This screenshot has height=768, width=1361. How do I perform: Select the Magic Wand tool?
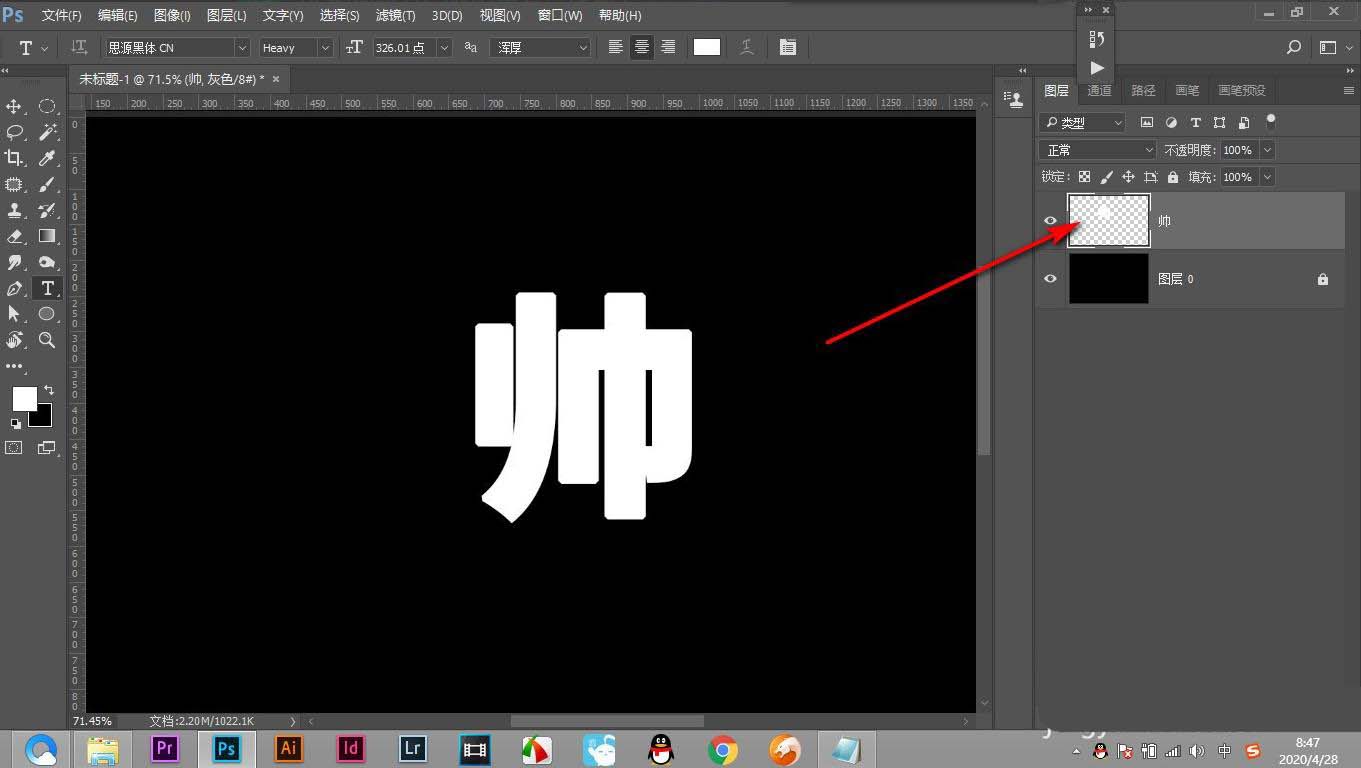(47, 132)
